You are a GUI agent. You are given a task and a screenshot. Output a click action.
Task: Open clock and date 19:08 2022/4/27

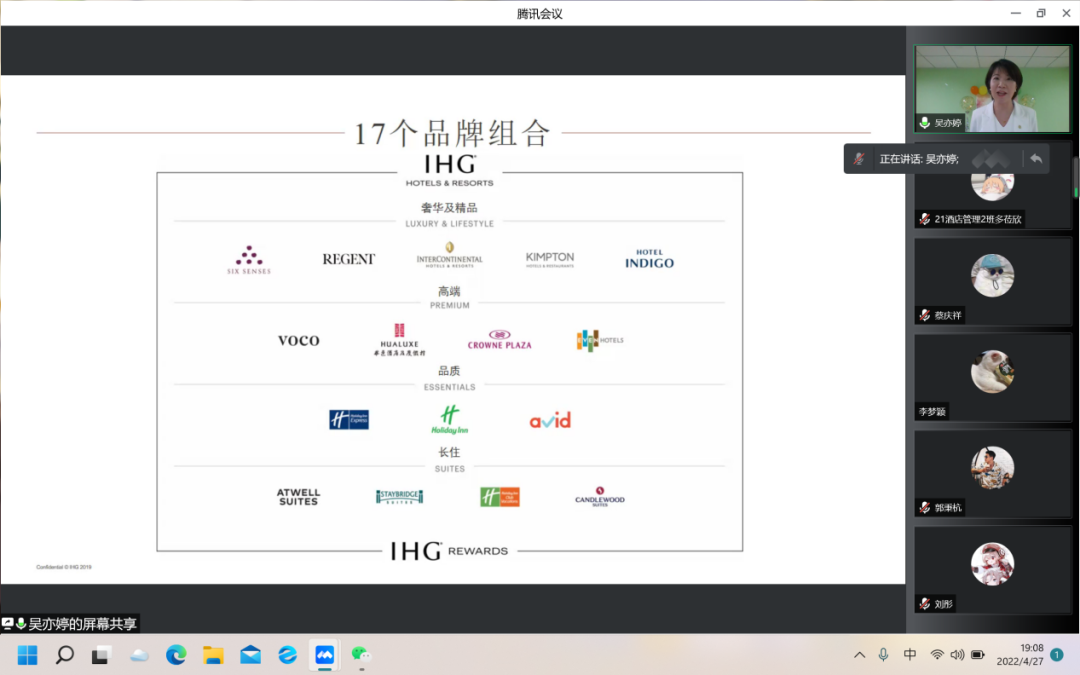tap(1019, 654)
